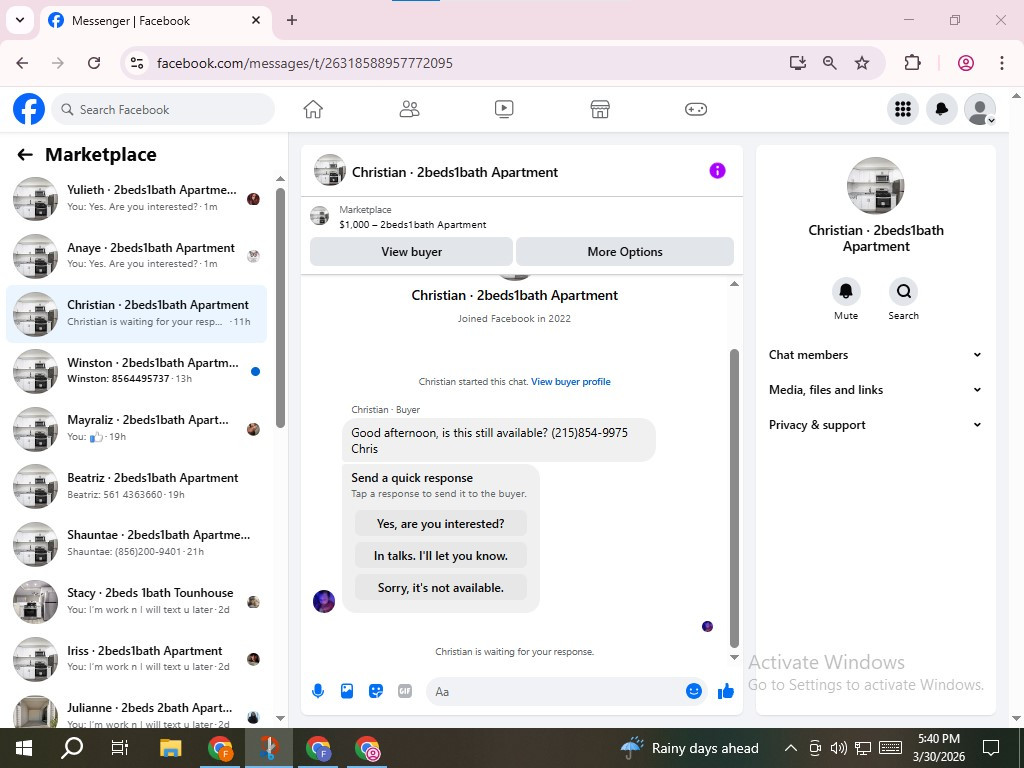Open Mayraliz apartment conversation
The image size is (1024, 768).
pos(136,428)
